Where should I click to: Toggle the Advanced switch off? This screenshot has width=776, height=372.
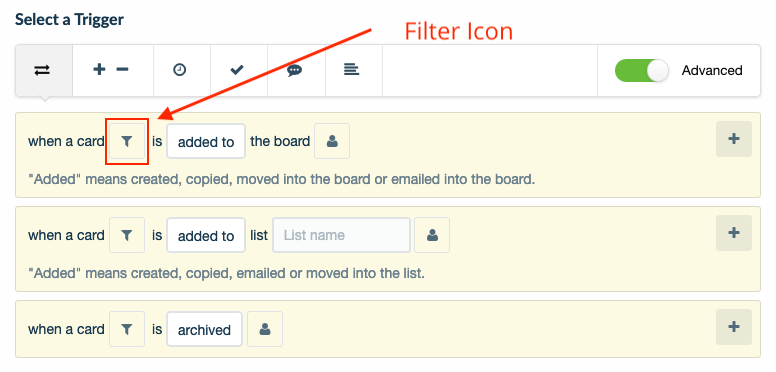(x=641, y=70)
